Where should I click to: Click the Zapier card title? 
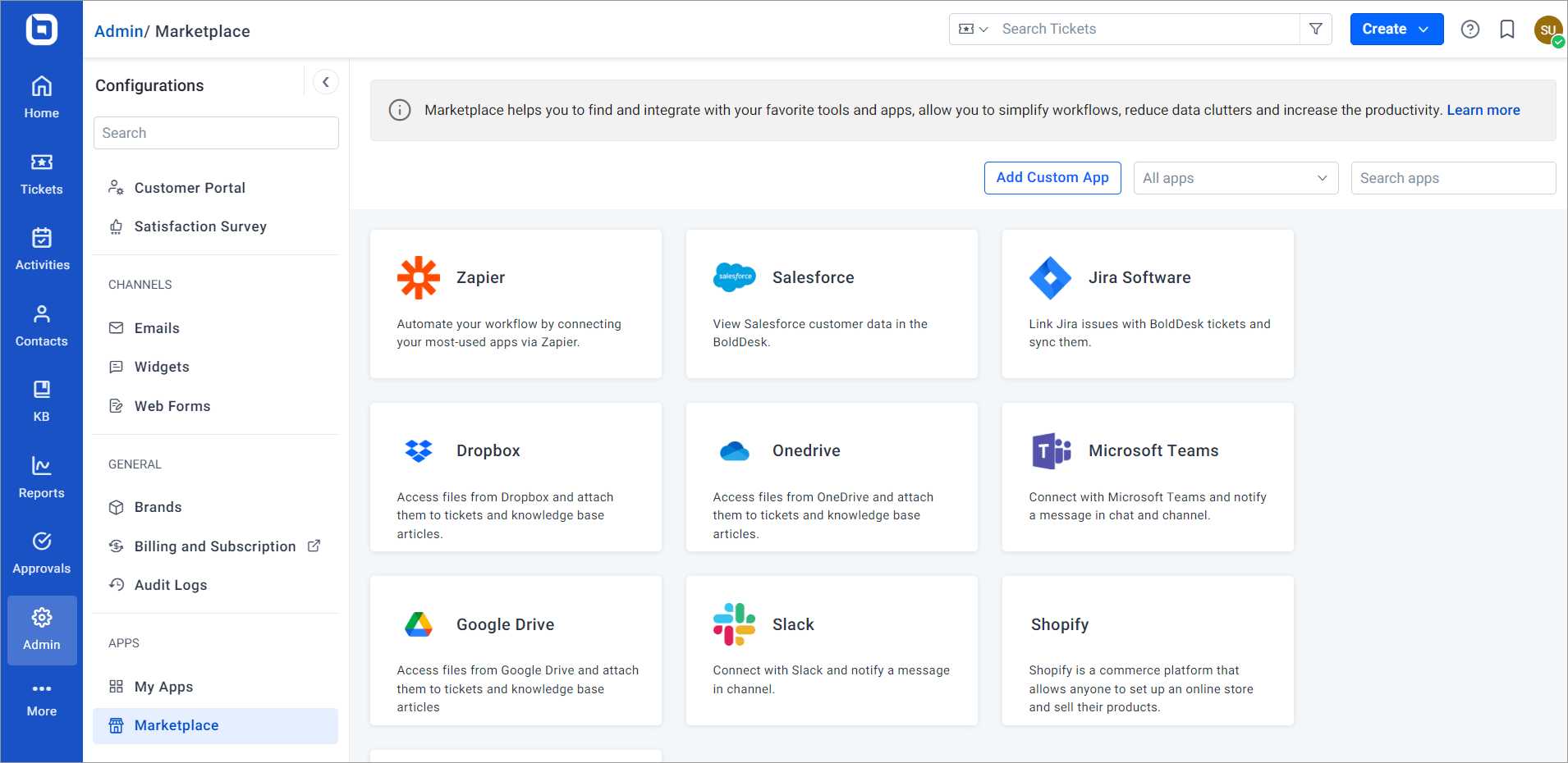pos(480,277)
